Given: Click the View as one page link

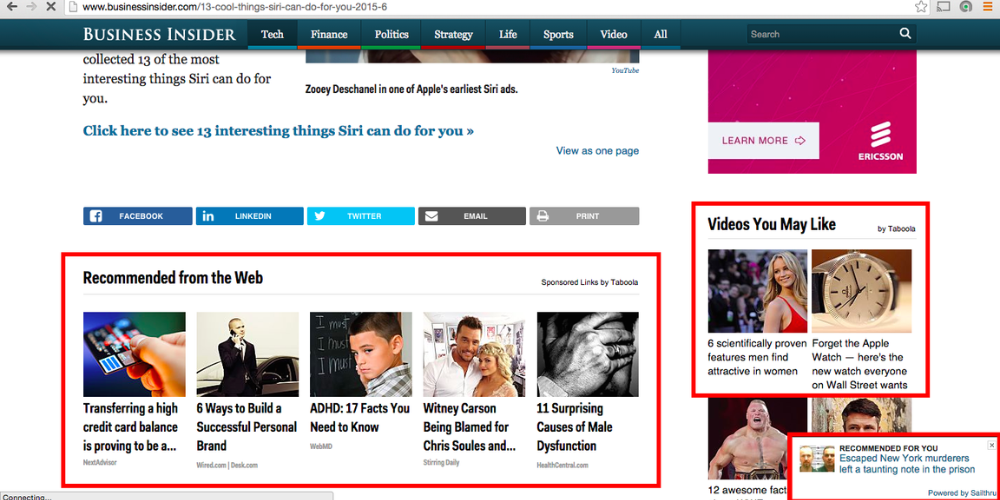Looking at the screenshot, I should coord(598,151).
